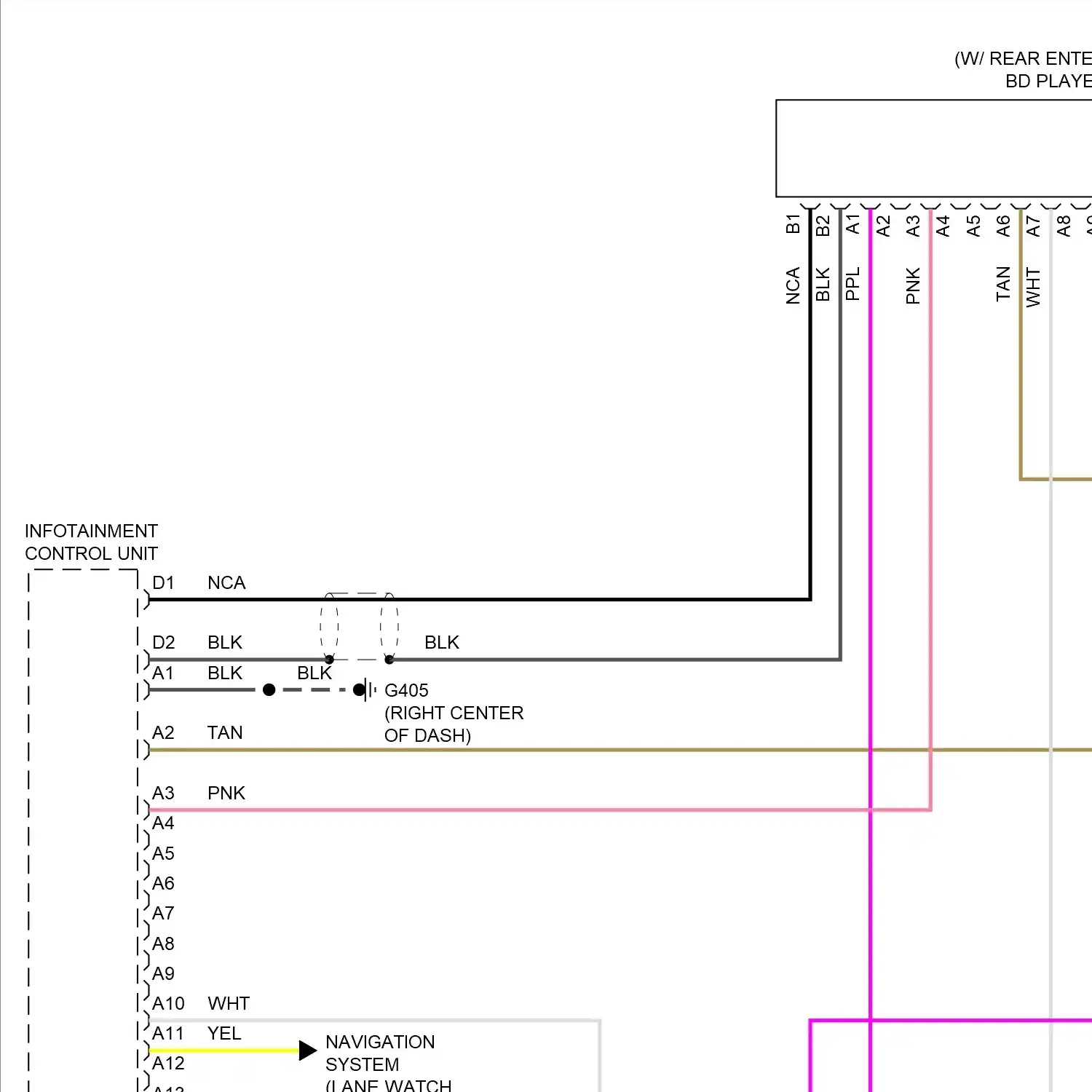Select the TAN label beside infotainment A2
The height and width of the screenshot is (1092, 1092).
[x=225, y=732]
